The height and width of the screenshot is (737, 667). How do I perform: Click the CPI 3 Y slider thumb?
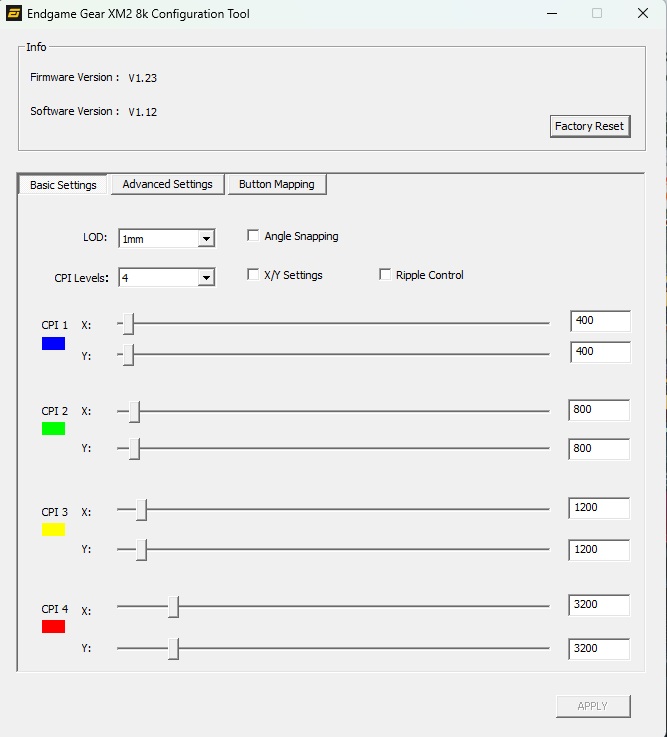point(141,550)
